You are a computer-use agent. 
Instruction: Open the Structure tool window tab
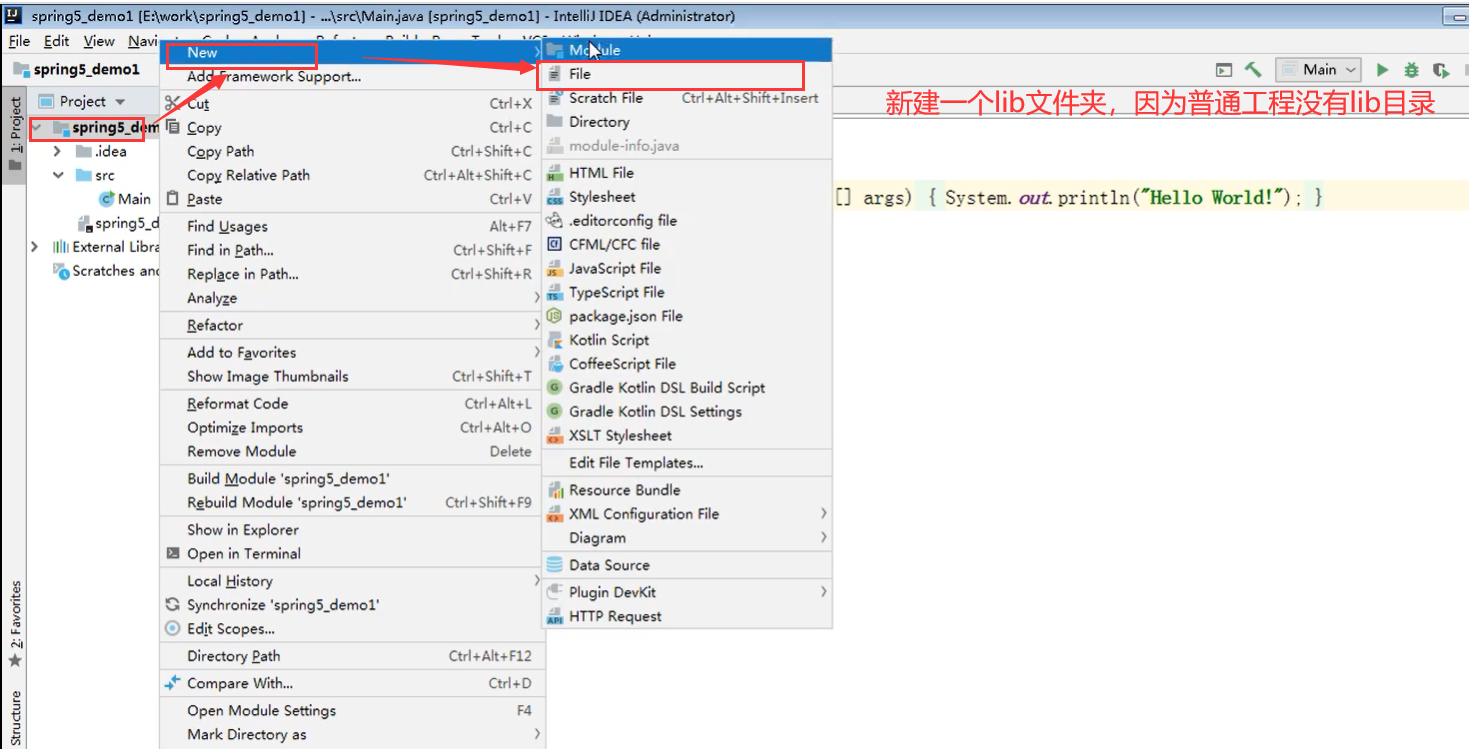pyautogui.click(x=15, y=717)
